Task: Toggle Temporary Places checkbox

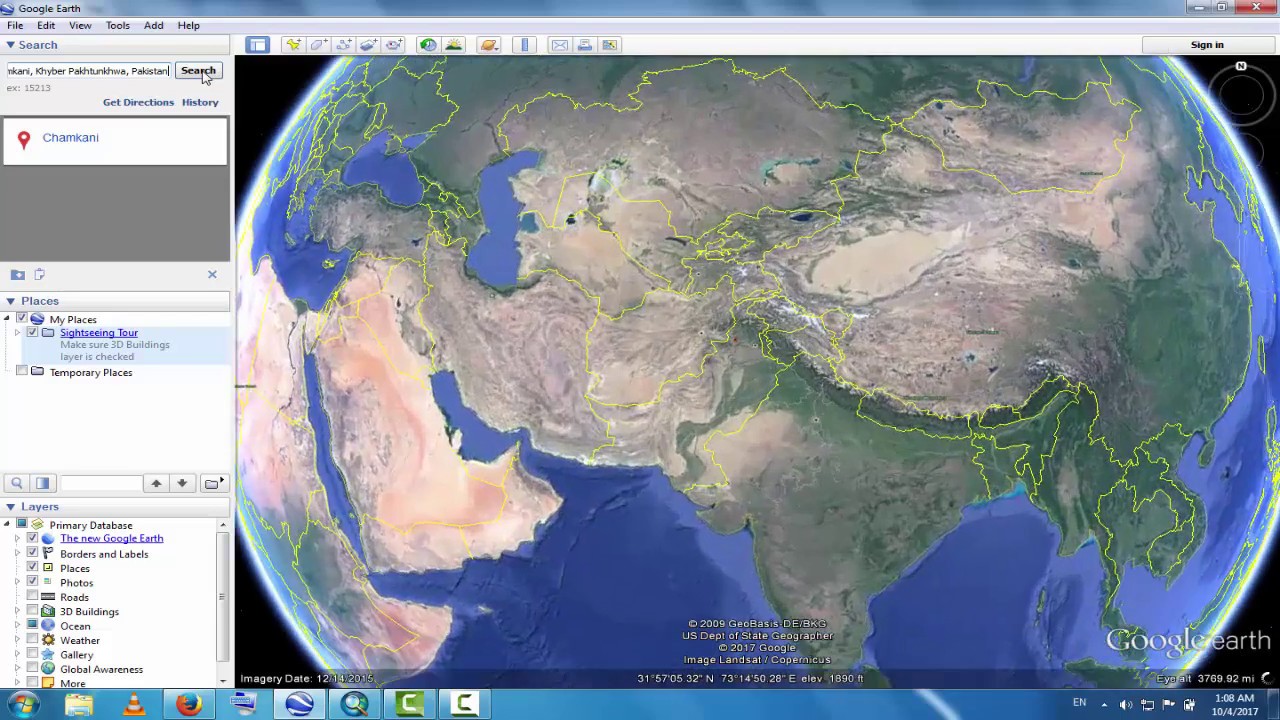Action: pos(21,372)
